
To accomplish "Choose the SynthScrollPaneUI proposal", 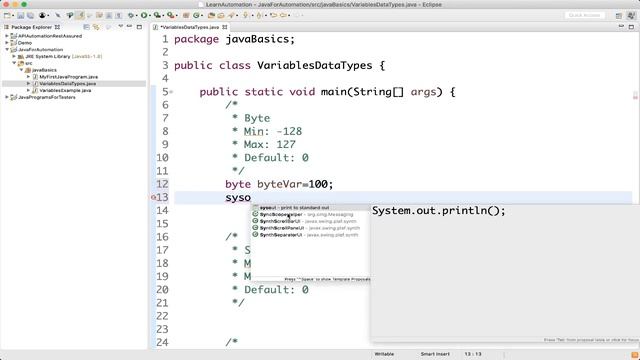I will [x=311, y=228].
